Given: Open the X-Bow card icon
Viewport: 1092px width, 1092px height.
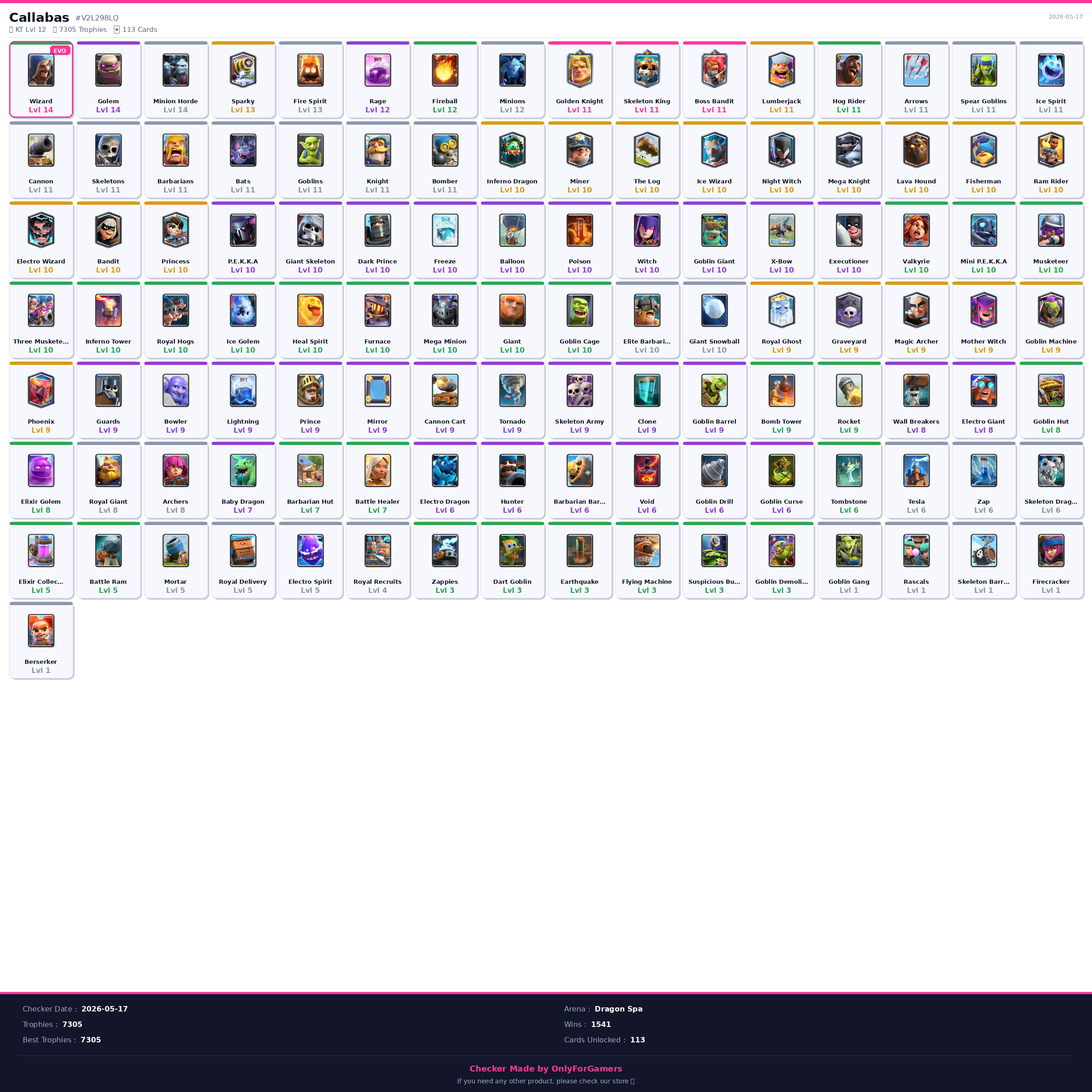Looking at the screenshot, I should point(782,230).
